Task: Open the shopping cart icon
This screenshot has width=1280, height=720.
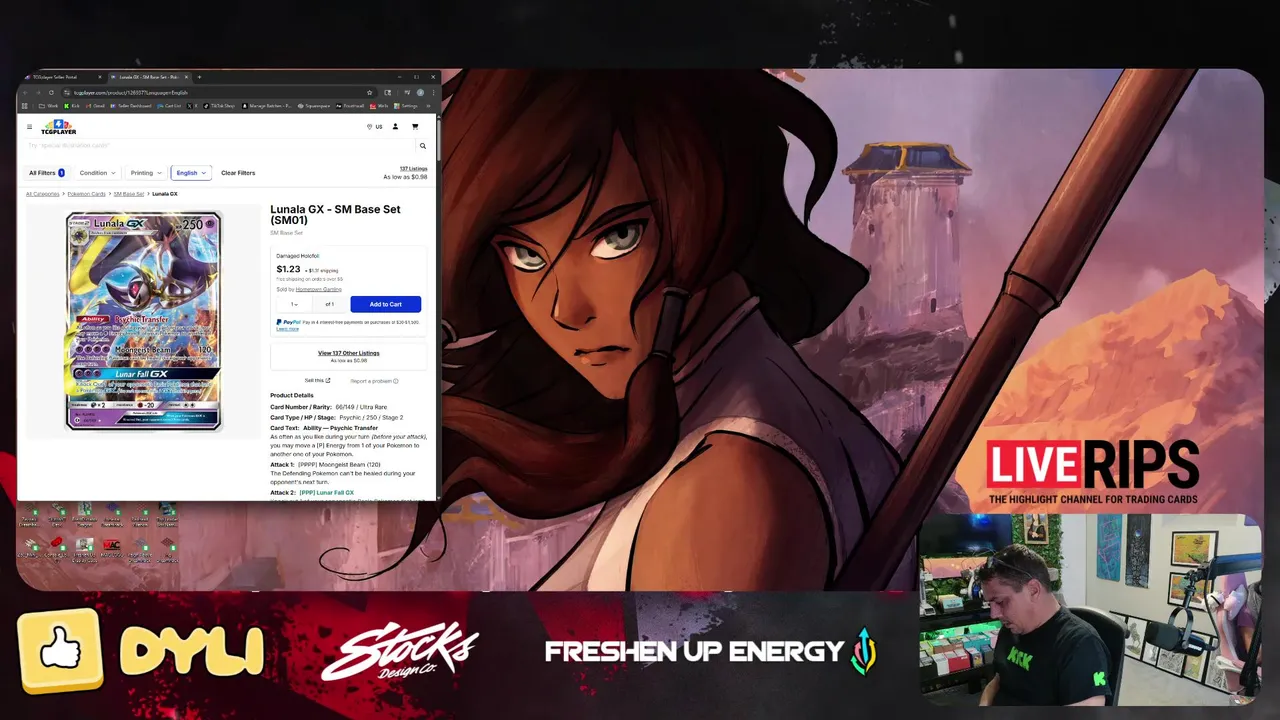Action: point(415,127)
